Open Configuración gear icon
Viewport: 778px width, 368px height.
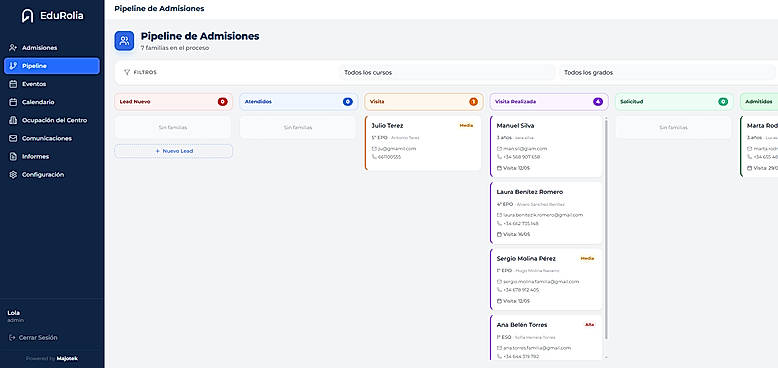13,175
